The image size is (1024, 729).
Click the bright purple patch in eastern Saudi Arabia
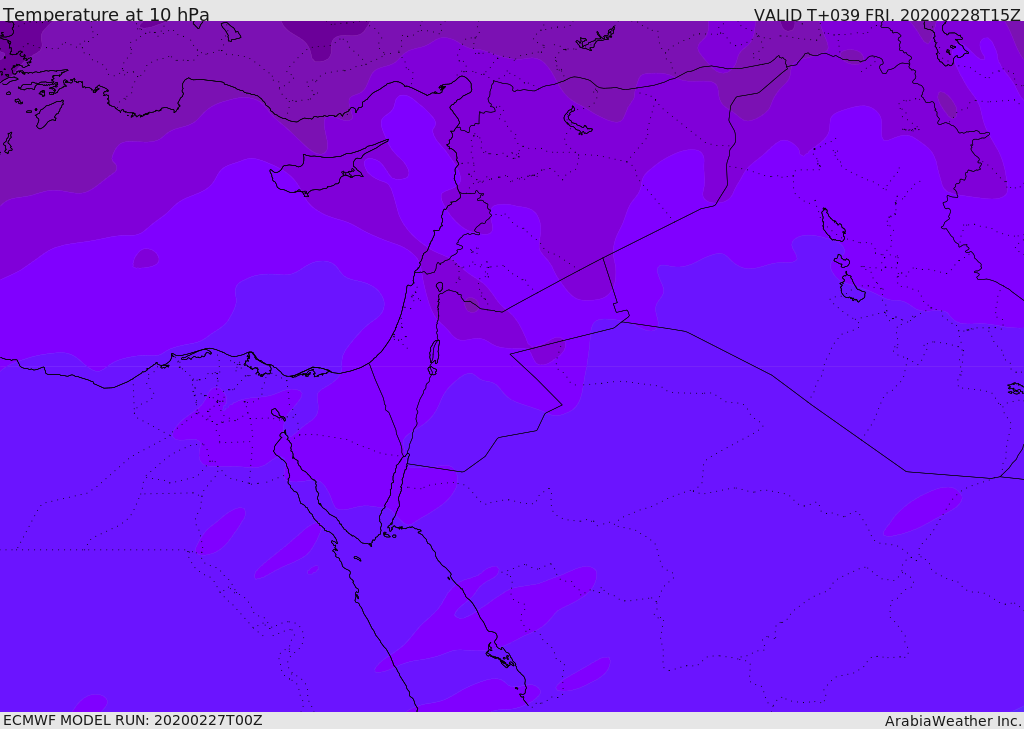click(x=922, y=510)
